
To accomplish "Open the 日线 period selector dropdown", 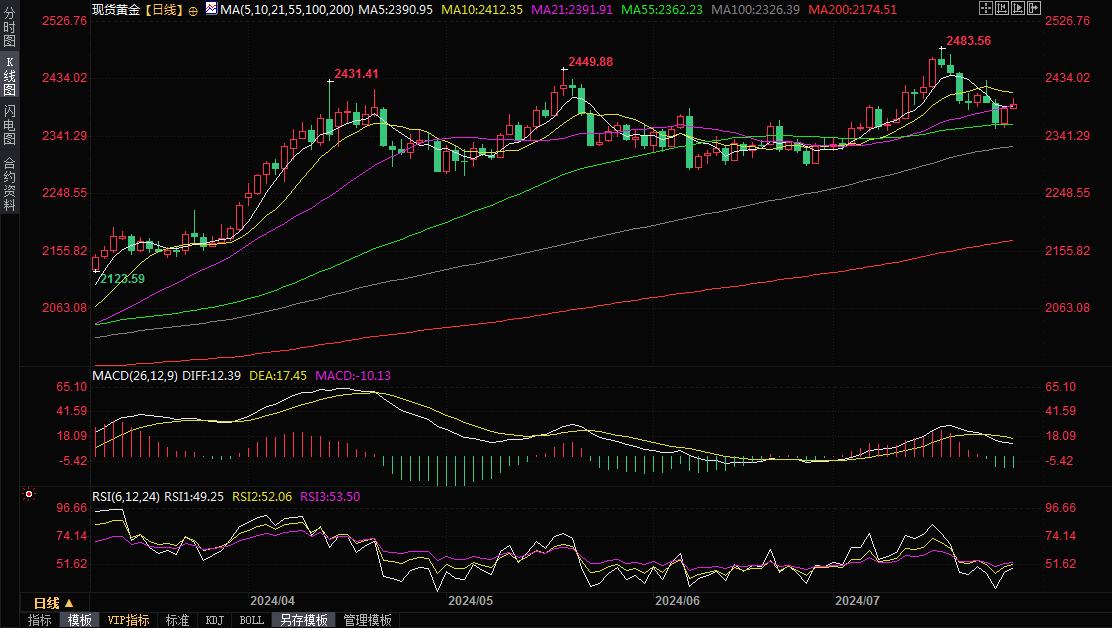I will (53, 603).
